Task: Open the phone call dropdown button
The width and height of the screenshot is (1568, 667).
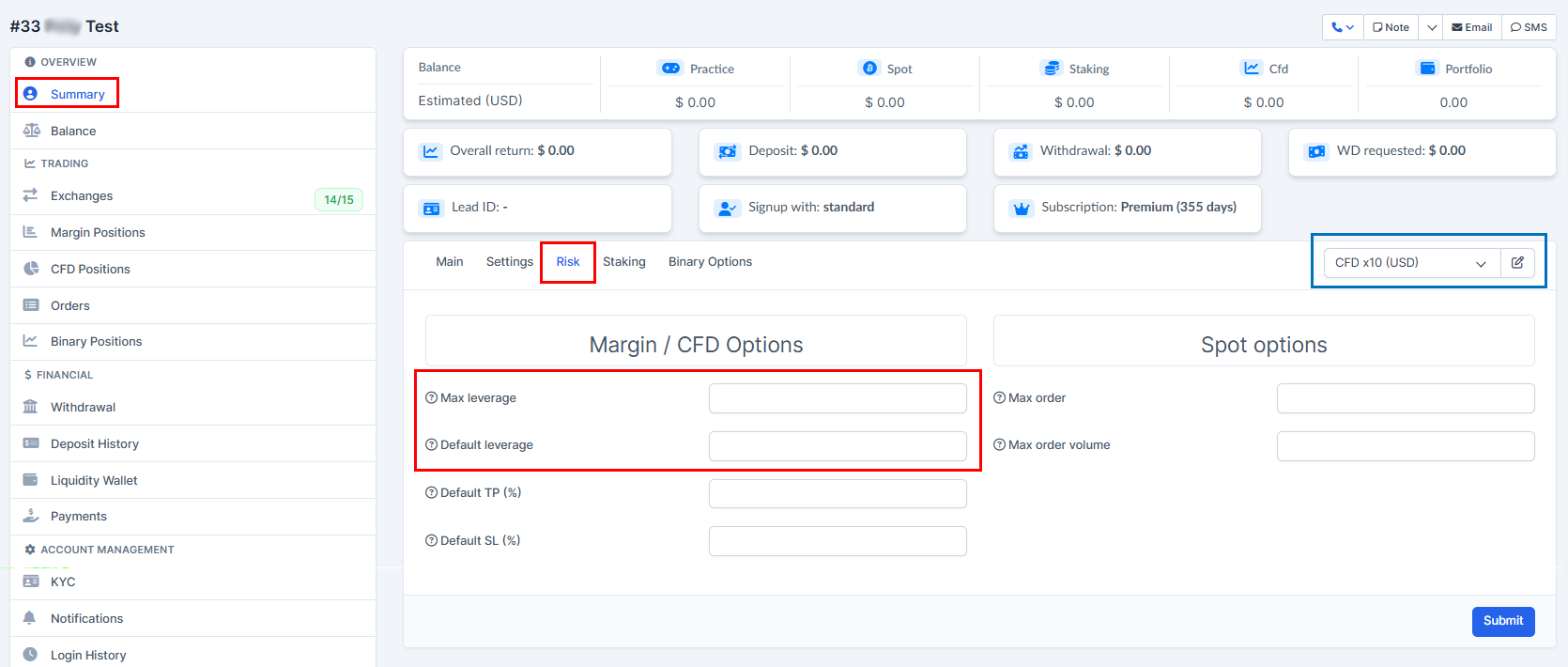Action: pyautogui.click(x=1342, y=27)
